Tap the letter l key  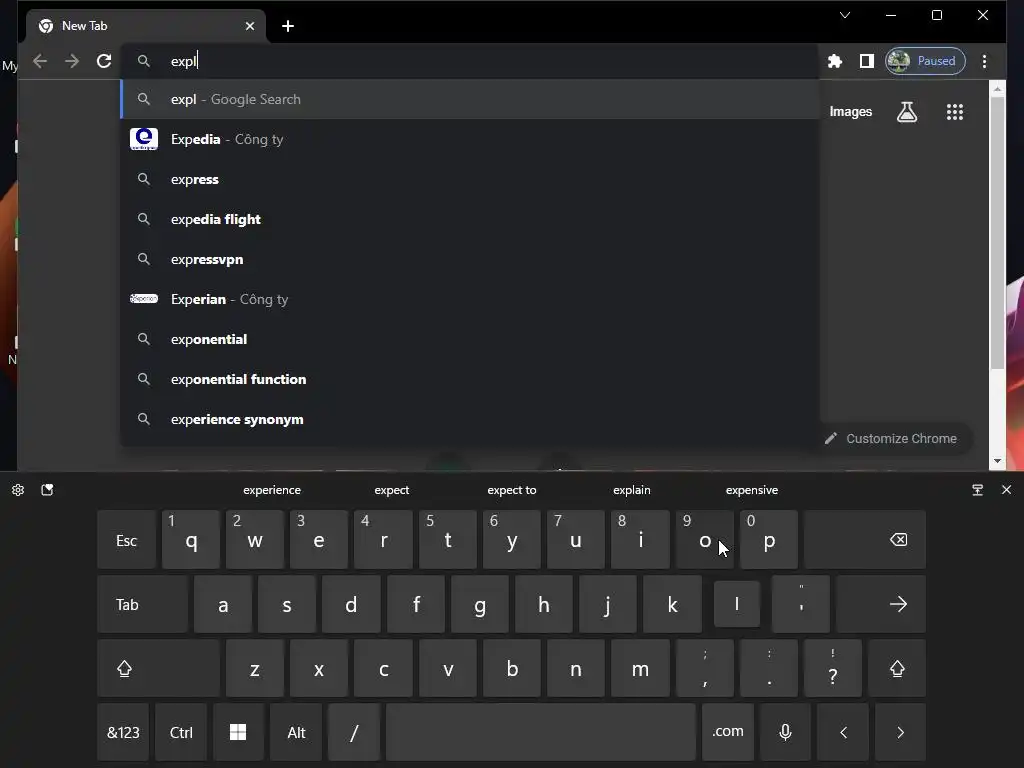pyautogui.click(x=737, y=604)
